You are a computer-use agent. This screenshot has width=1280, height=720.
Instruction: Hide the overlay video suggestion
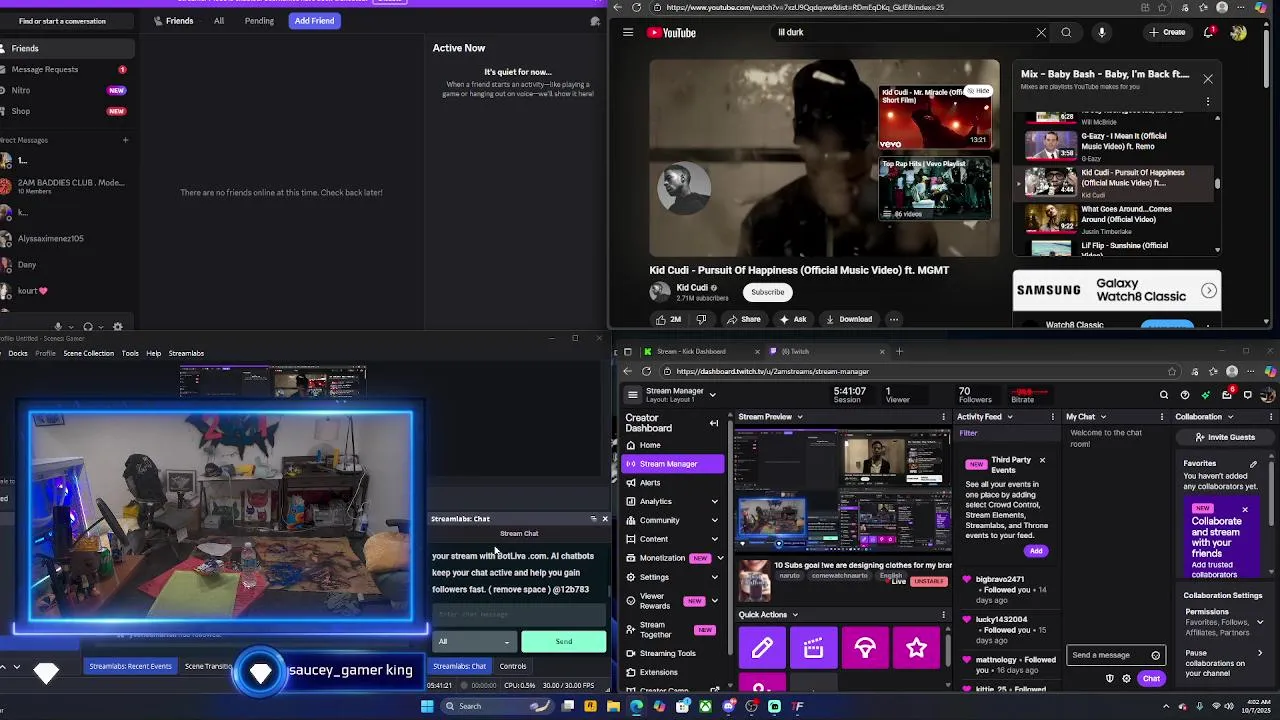pos(978,91)
